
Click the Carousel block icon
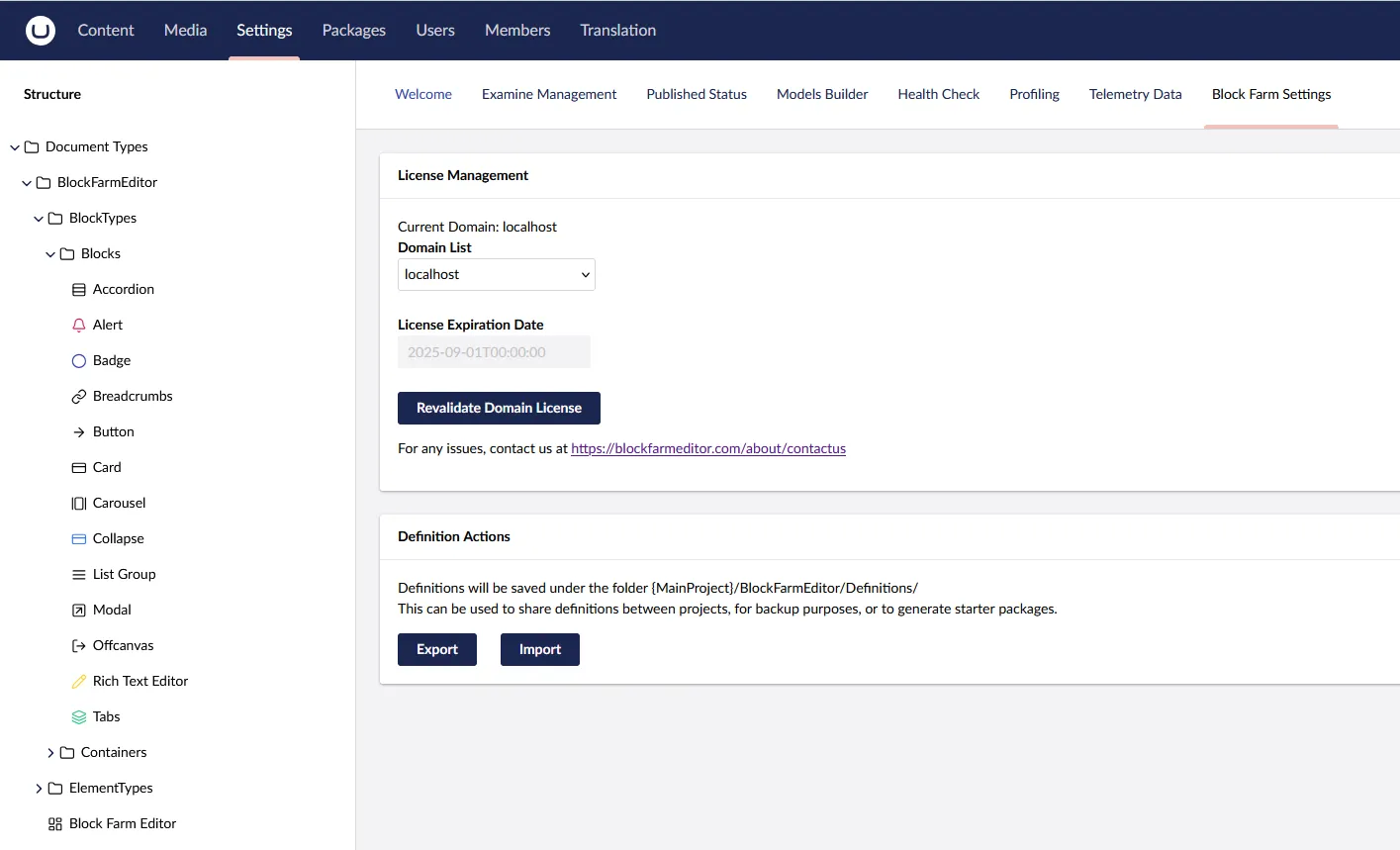coord(79,504)
